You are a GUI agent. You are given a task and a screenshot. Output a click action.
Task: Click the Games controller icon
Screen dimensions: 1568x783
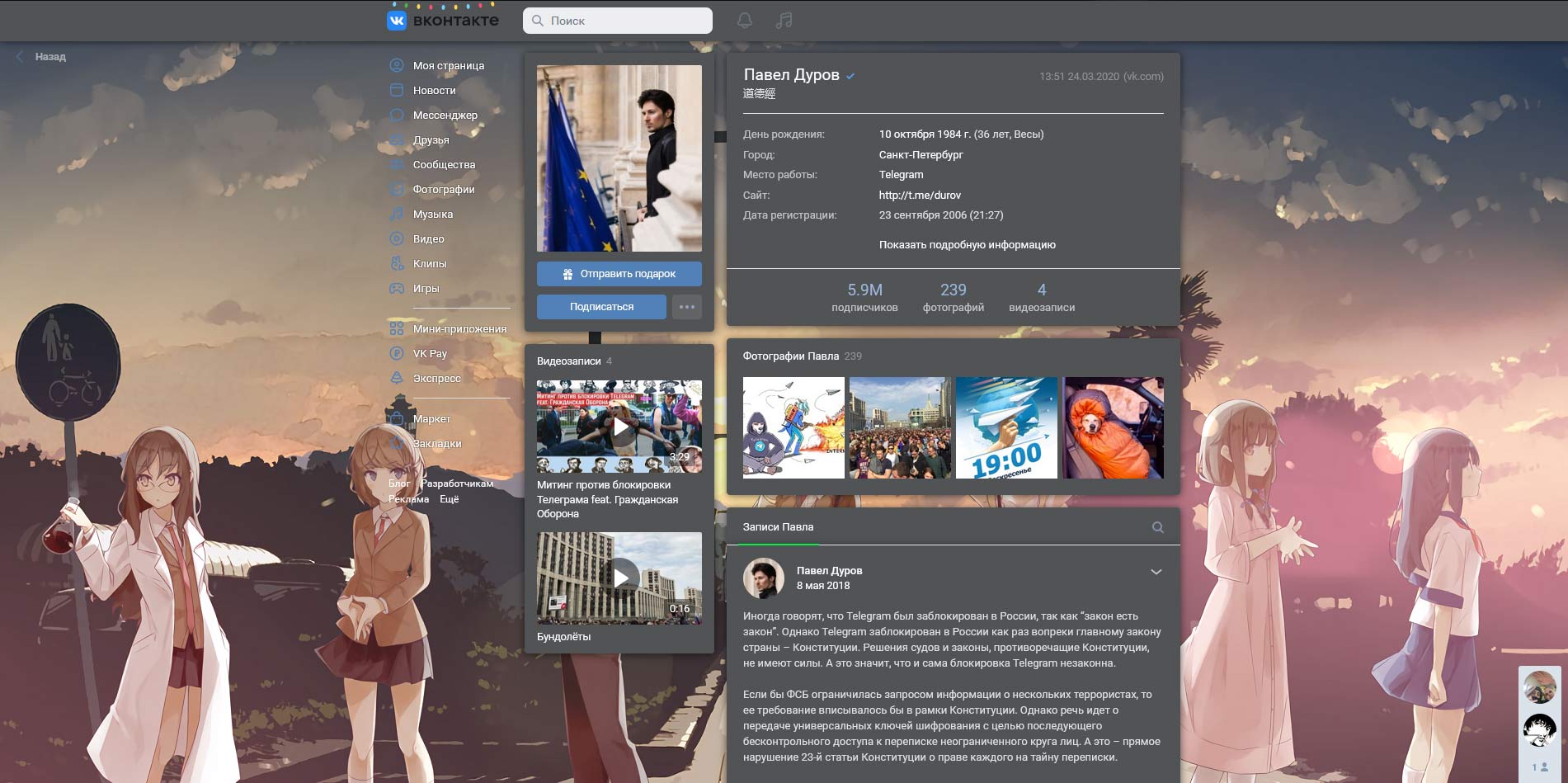(397, 288)
